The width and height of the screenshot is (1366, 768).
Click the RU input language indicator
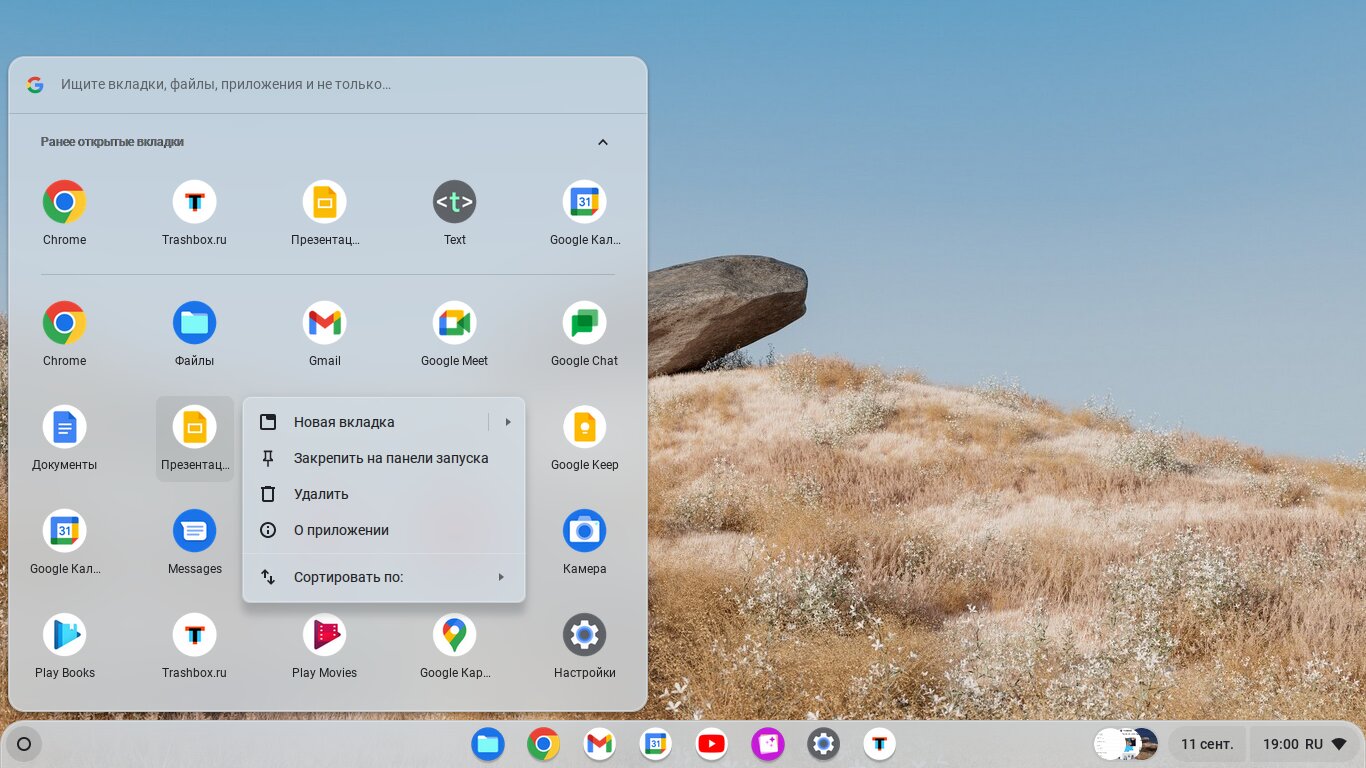coord(1314,744)
